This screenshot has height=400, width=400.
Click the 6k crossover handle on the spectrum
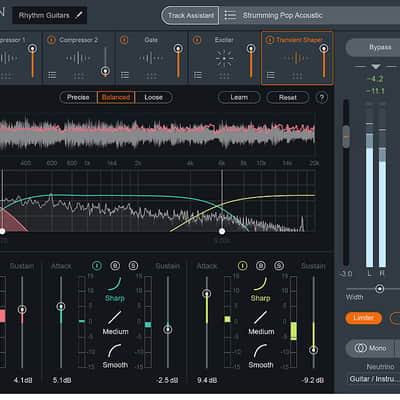(222, 231)
